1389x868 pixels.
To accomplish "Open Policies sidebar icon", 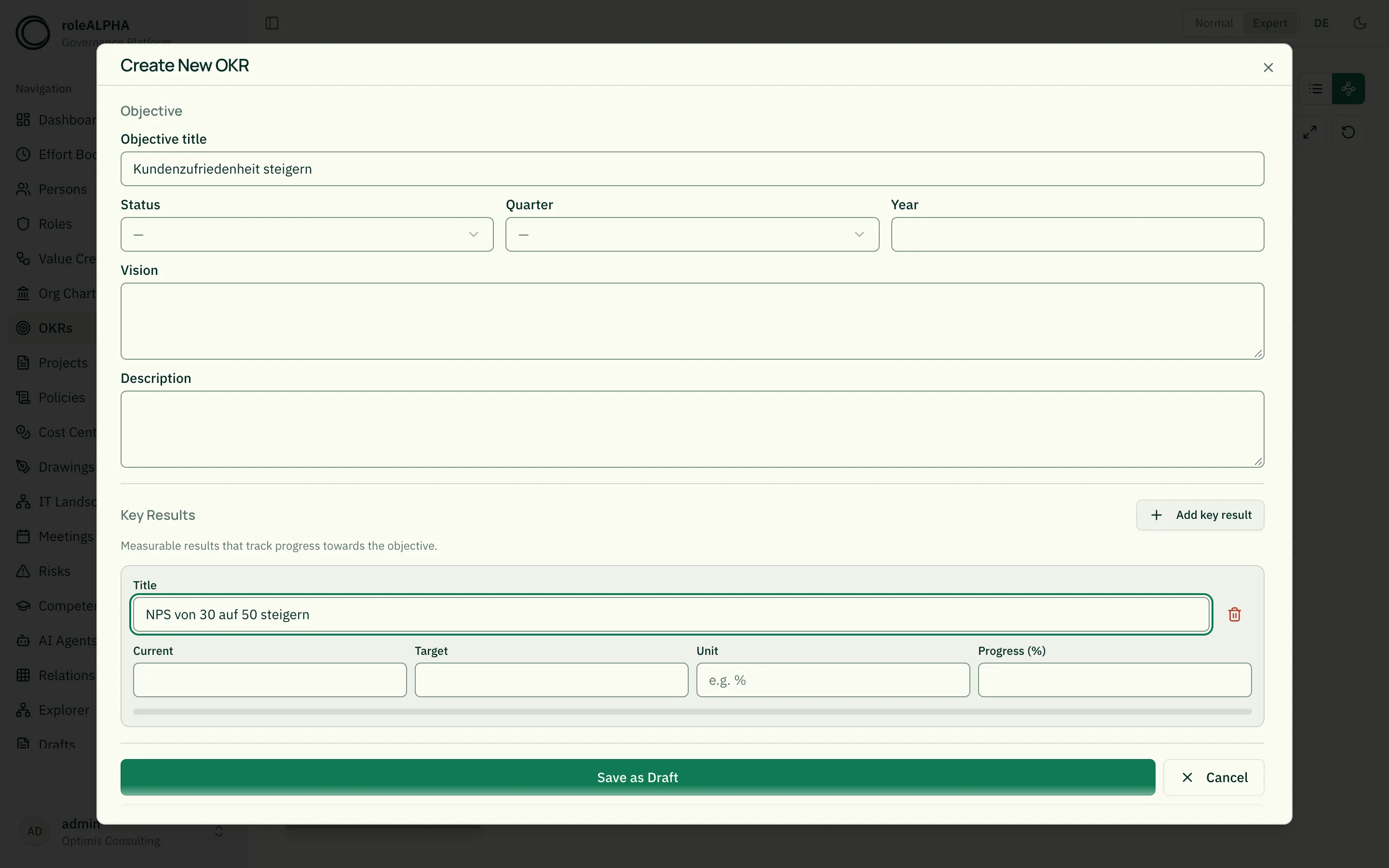I will point(23,397).
